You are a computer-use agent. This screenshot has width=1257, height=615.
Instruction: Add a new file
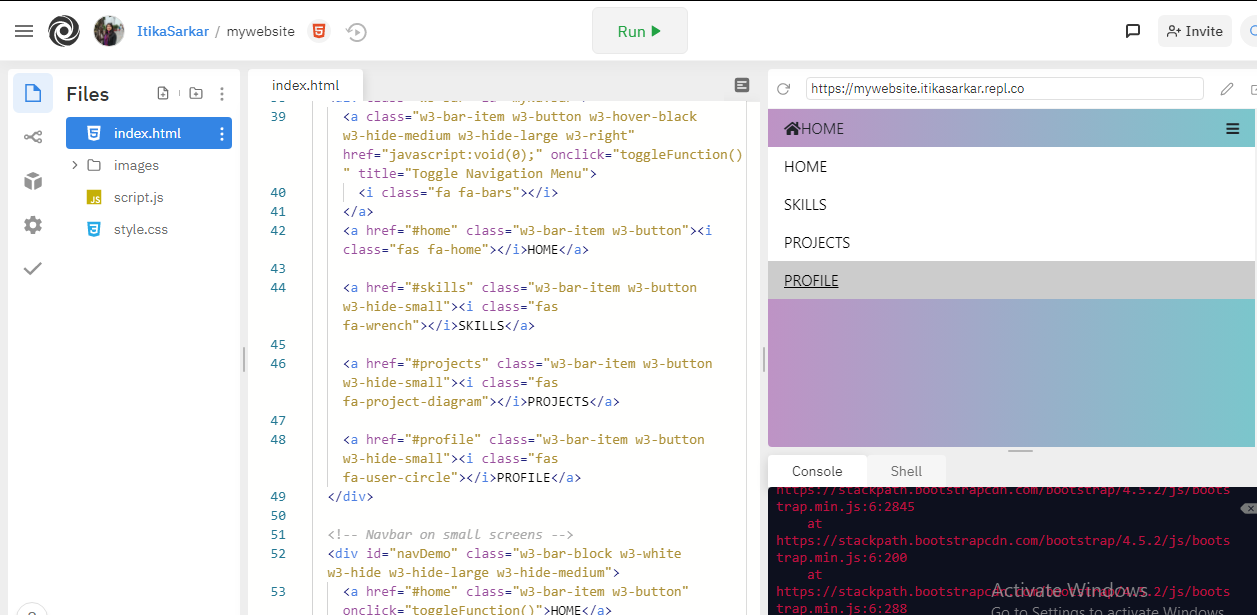163,93
